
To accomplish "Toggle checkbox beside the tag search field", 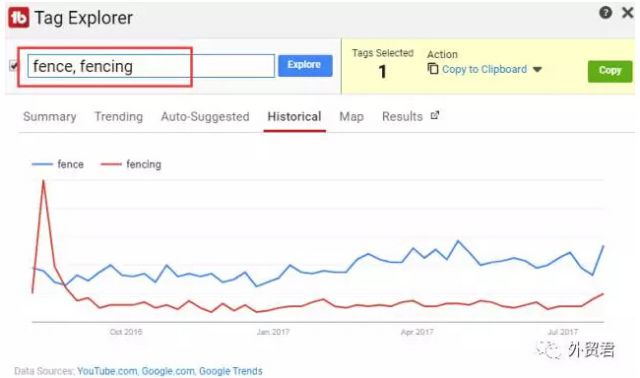I will click(x=13, y=65).
